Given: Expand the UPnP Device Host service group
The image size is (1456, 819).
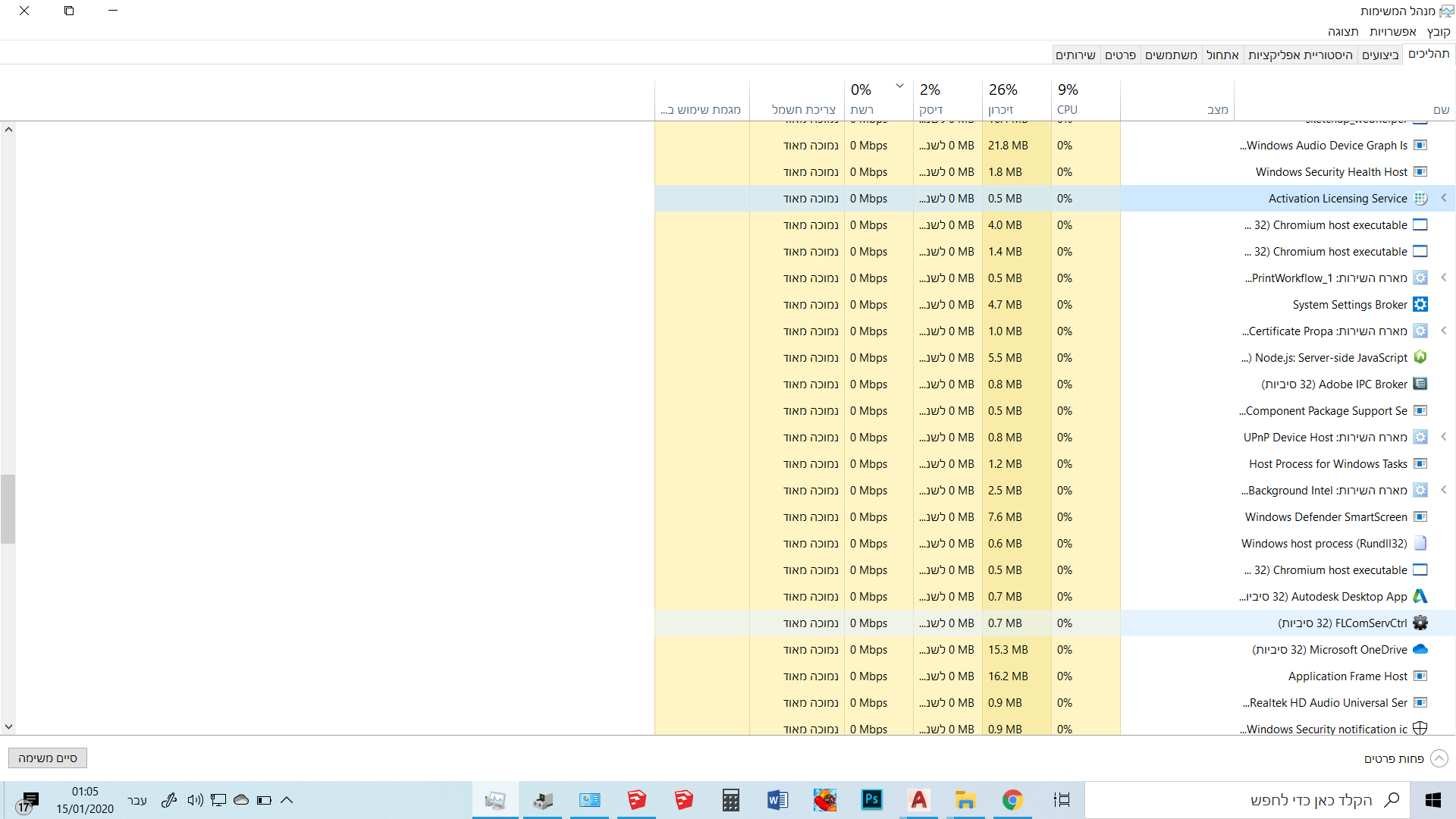Looking at the screenshot, I should pos(1444,437).
